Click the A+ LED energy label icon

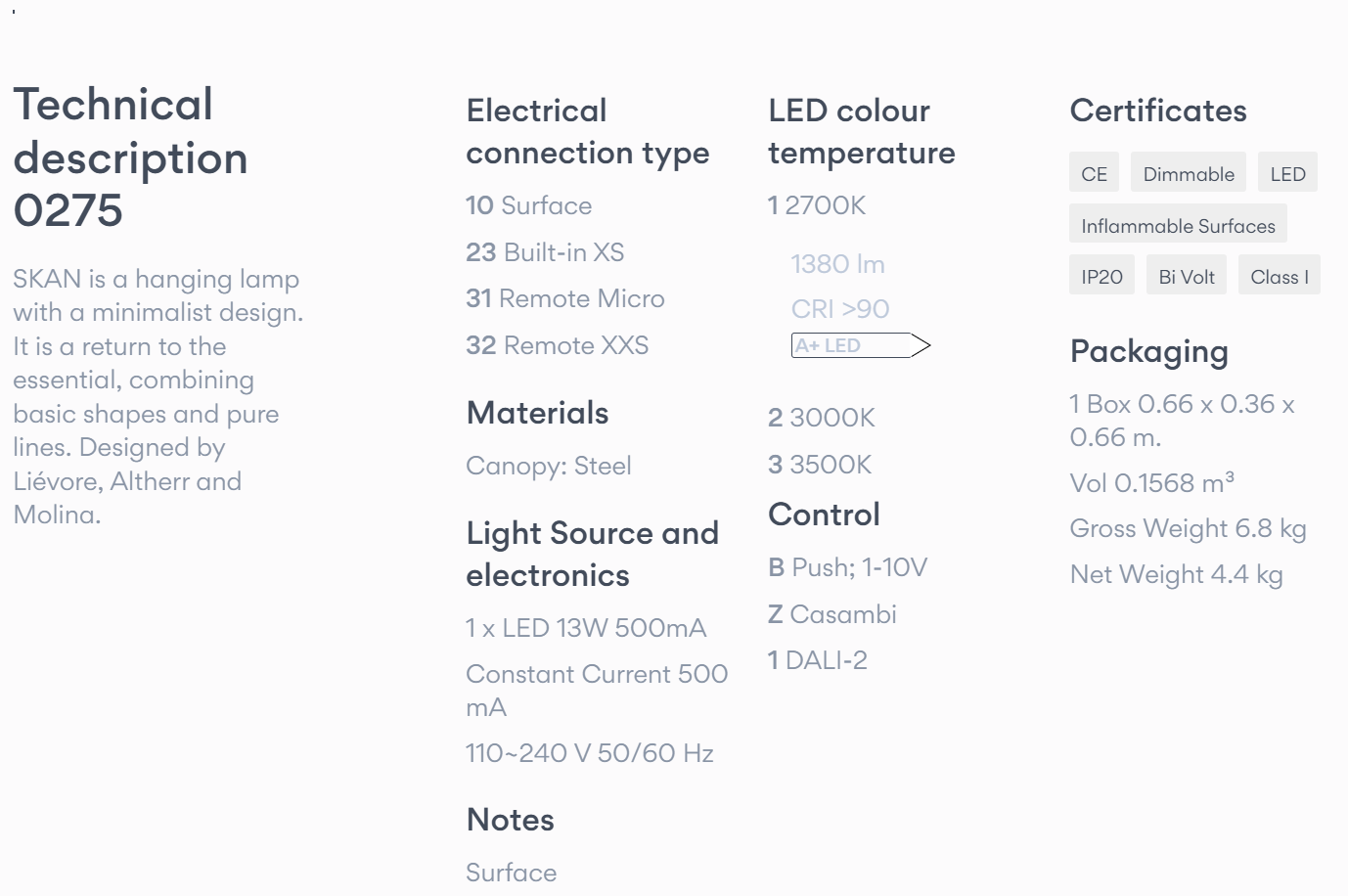[x=859, y=345]
